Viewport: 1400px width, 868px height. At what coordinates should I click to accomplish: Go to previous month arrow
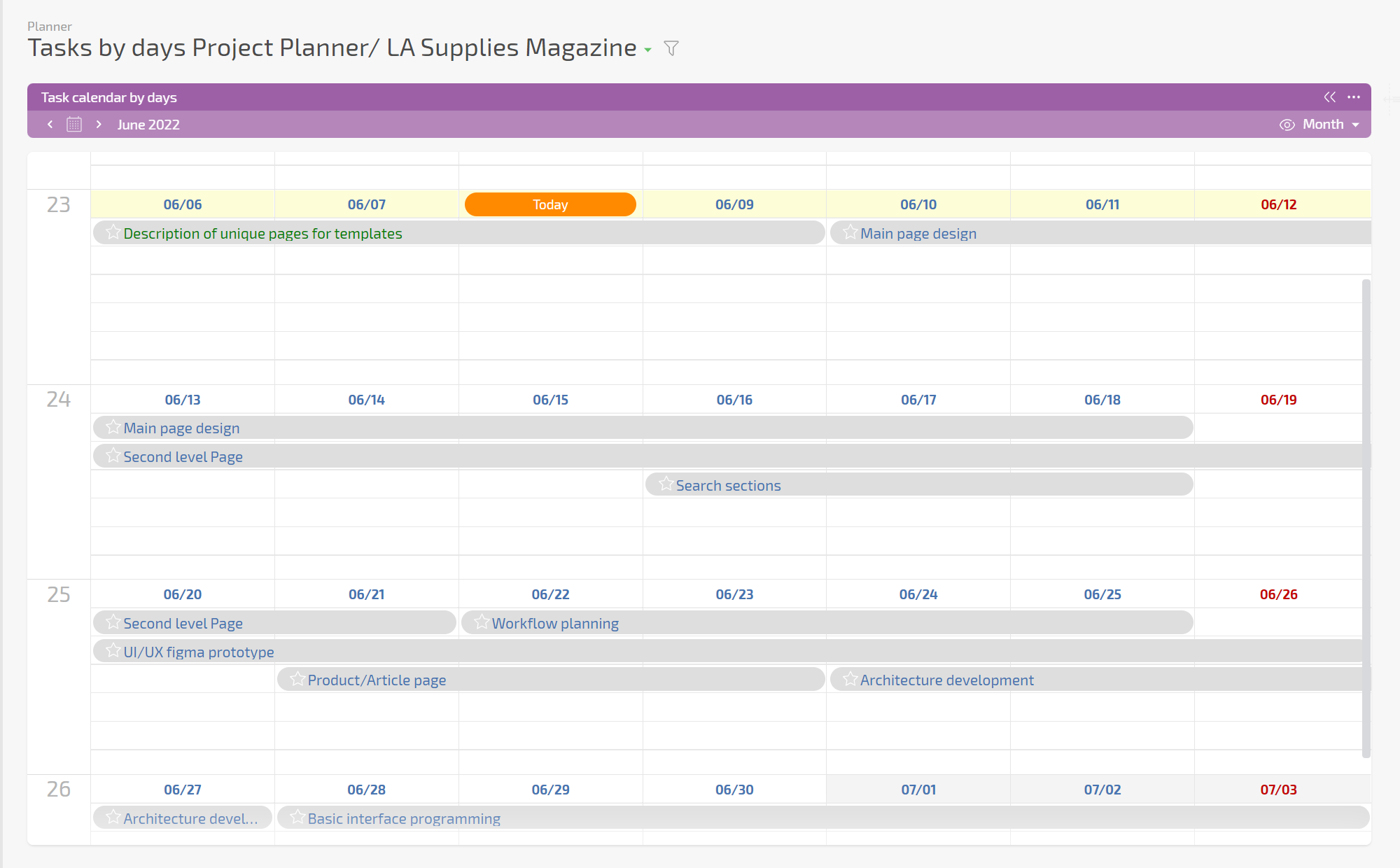pyautogui.click(x=50, y=125)
